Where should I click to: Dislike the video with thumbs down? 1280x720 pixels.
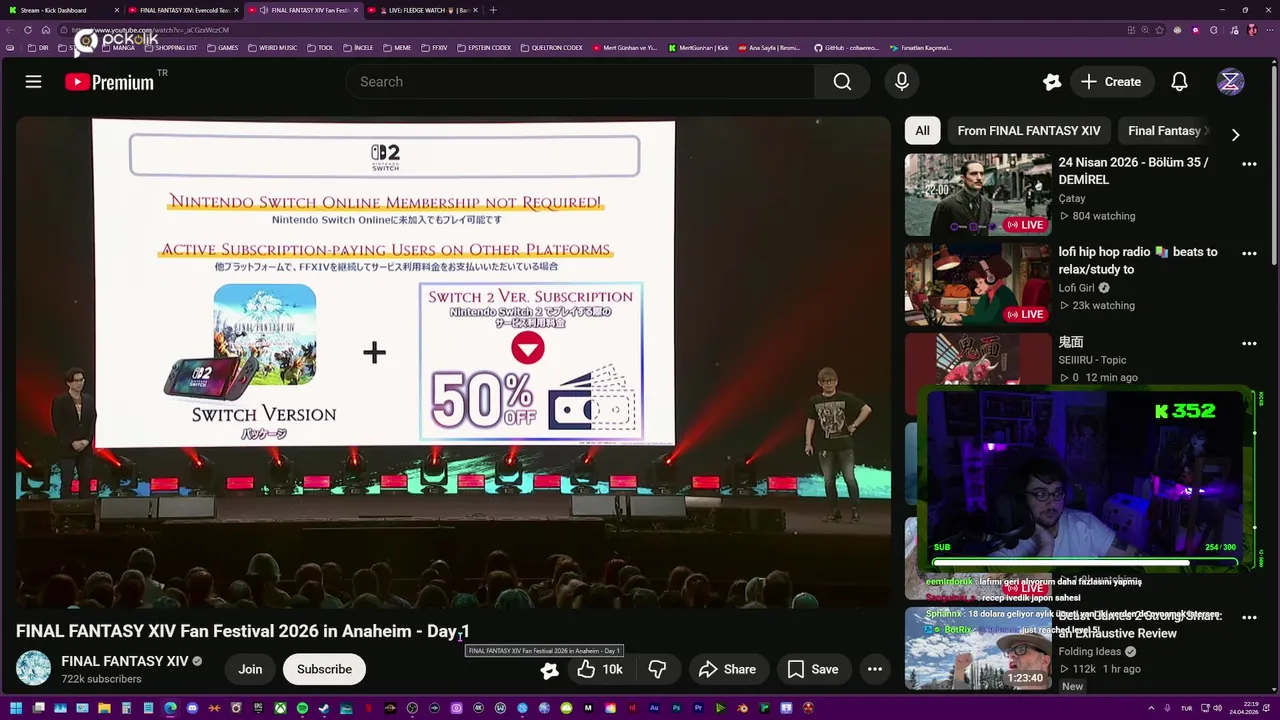pos(657,669)
